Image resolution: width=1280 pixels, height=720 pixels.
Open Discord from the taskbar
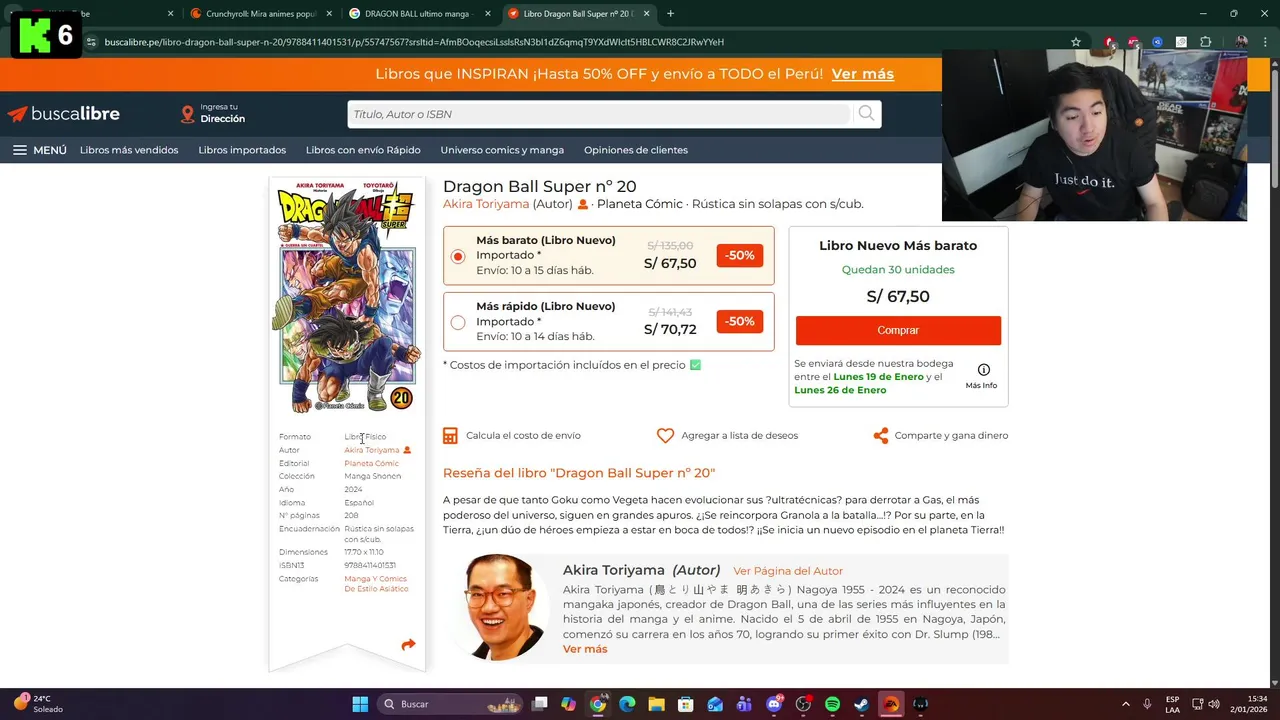[x=774, y=704]
